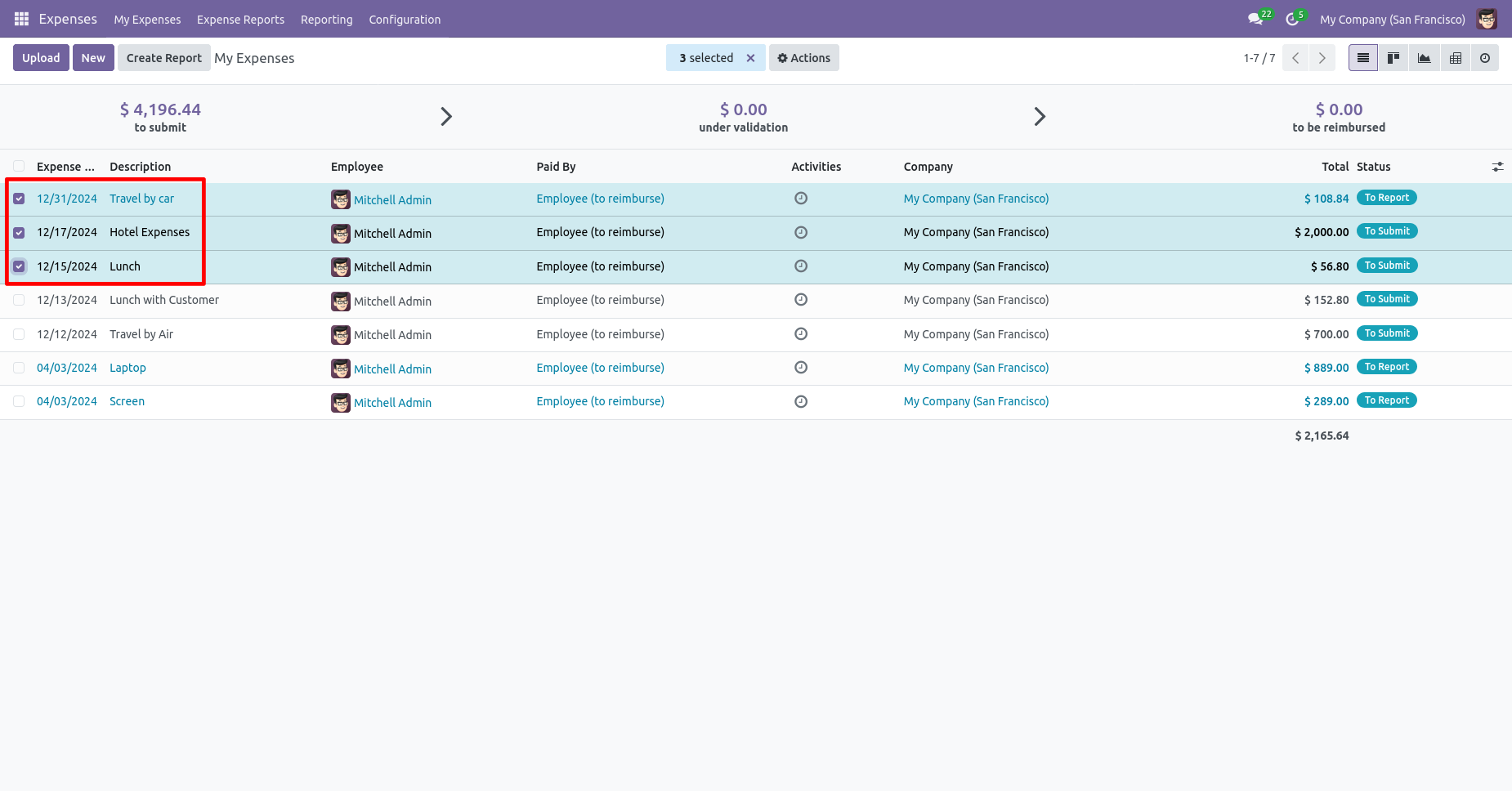Image resolution: width=1512 pixels, height=791 pixels.
Task: Click activity clock for Travel by car
Action: (x=801, y=198)
